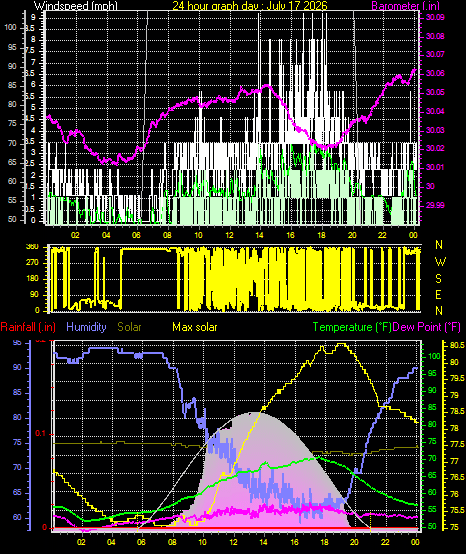
Task: Click the S wind direction label
Action: pyautogui.click(x=438, y=279)
